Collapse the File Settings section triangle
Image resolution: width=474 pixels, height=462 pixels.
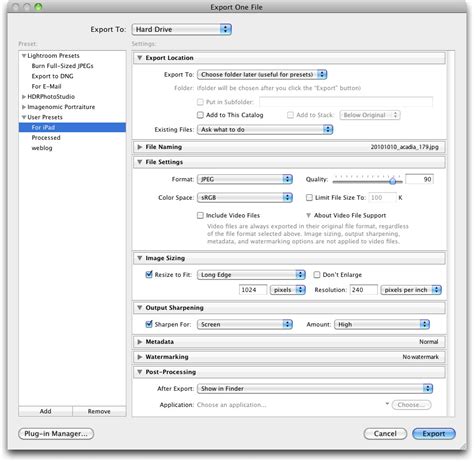point(140,162)
